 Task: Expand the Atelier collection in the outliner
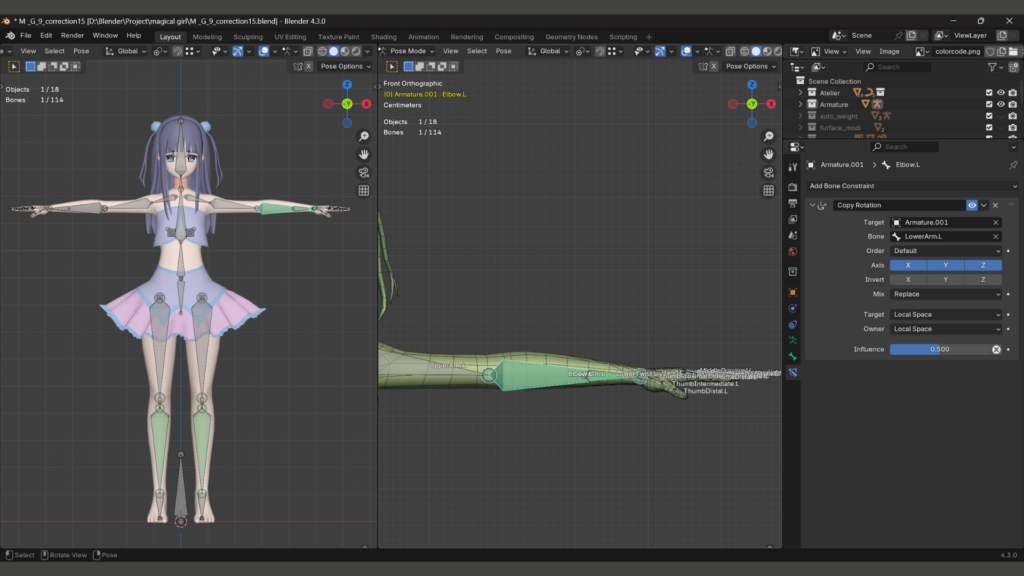pos(801,93)
